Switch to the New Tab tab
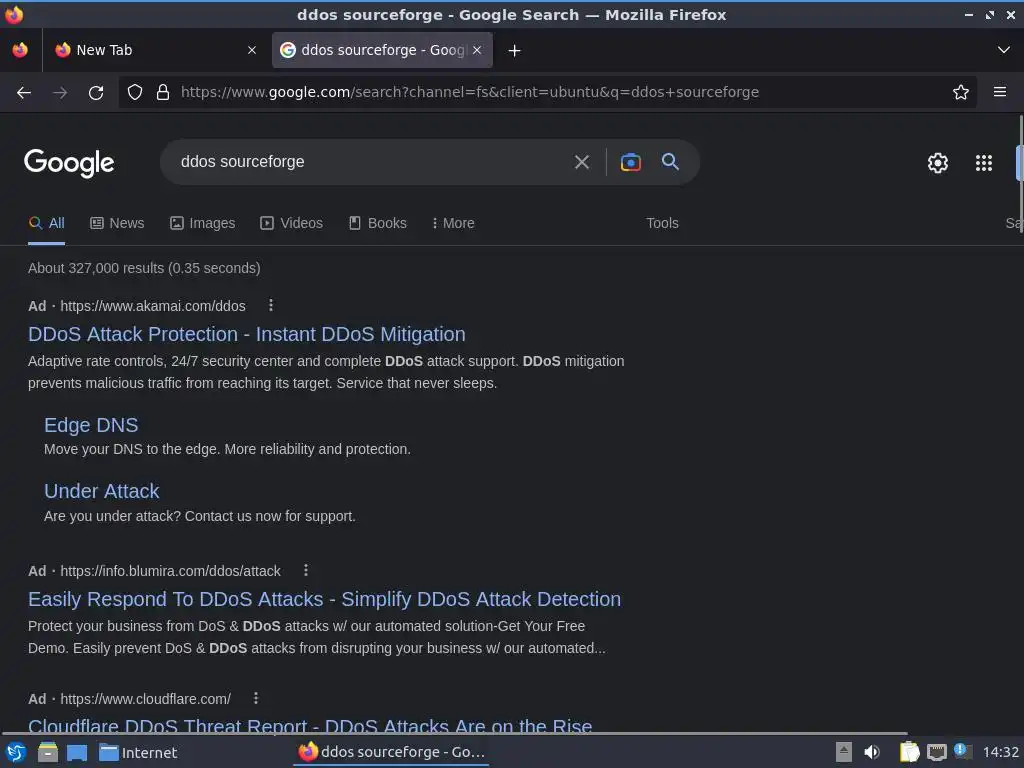This screenshot has height=768, width=1024. 155,50
